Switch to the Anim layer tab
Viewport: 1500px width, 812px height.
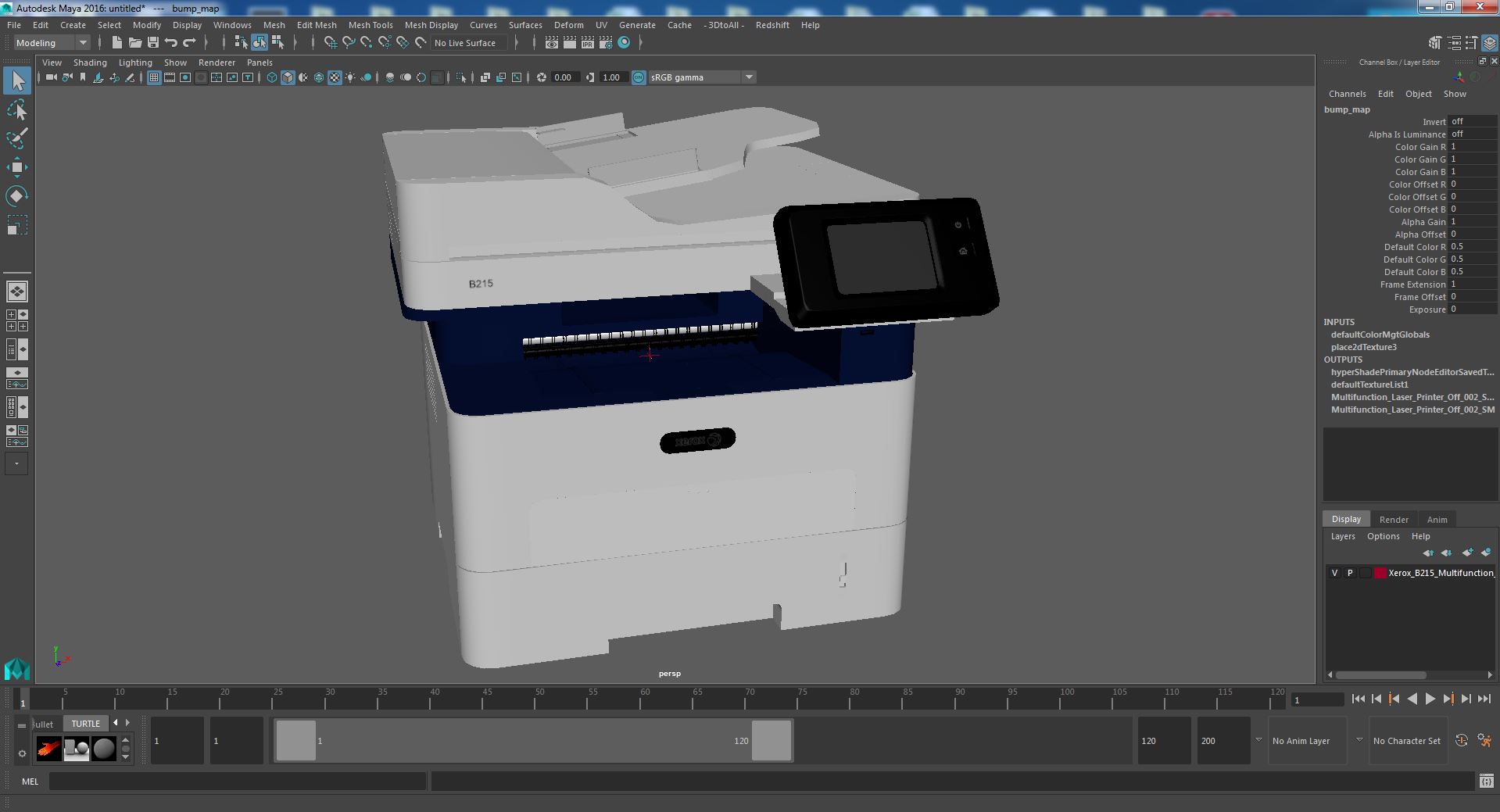click(x=1437, y=520)
